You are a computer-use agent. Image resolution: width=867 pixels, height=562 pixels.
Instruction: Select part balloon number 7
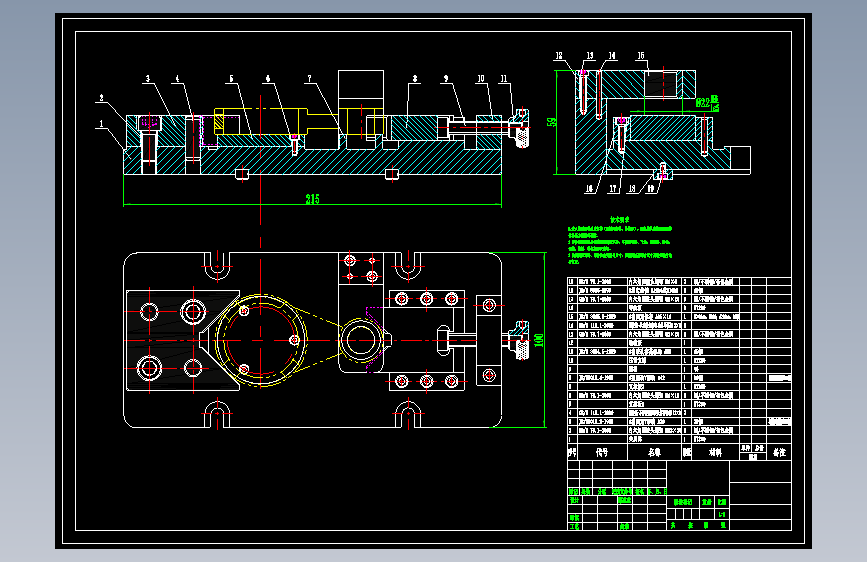pyautogui.click(x=310, y=79)
